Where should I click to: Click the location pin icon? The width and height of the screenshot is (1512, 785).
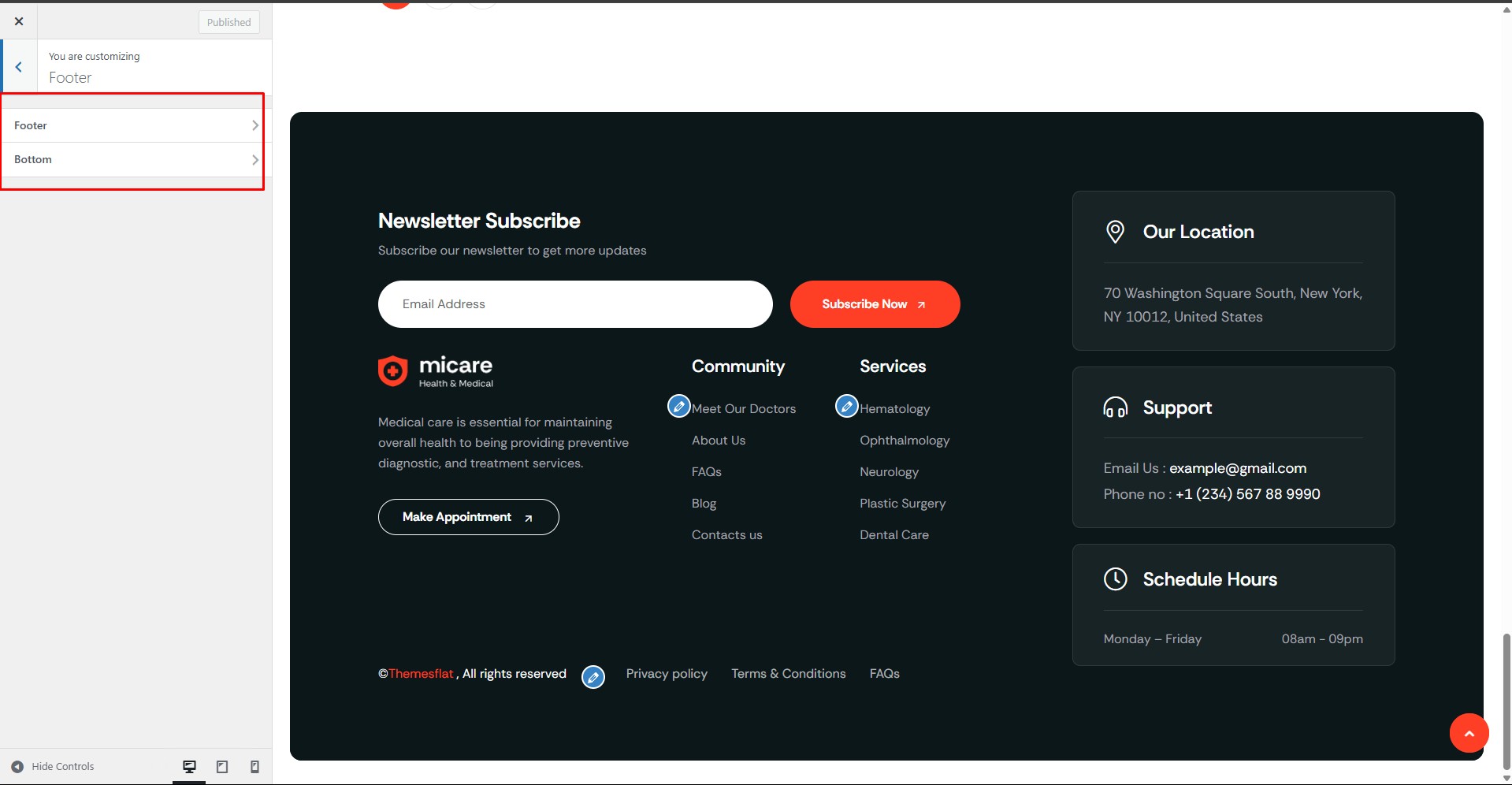tap(1115, 232)
